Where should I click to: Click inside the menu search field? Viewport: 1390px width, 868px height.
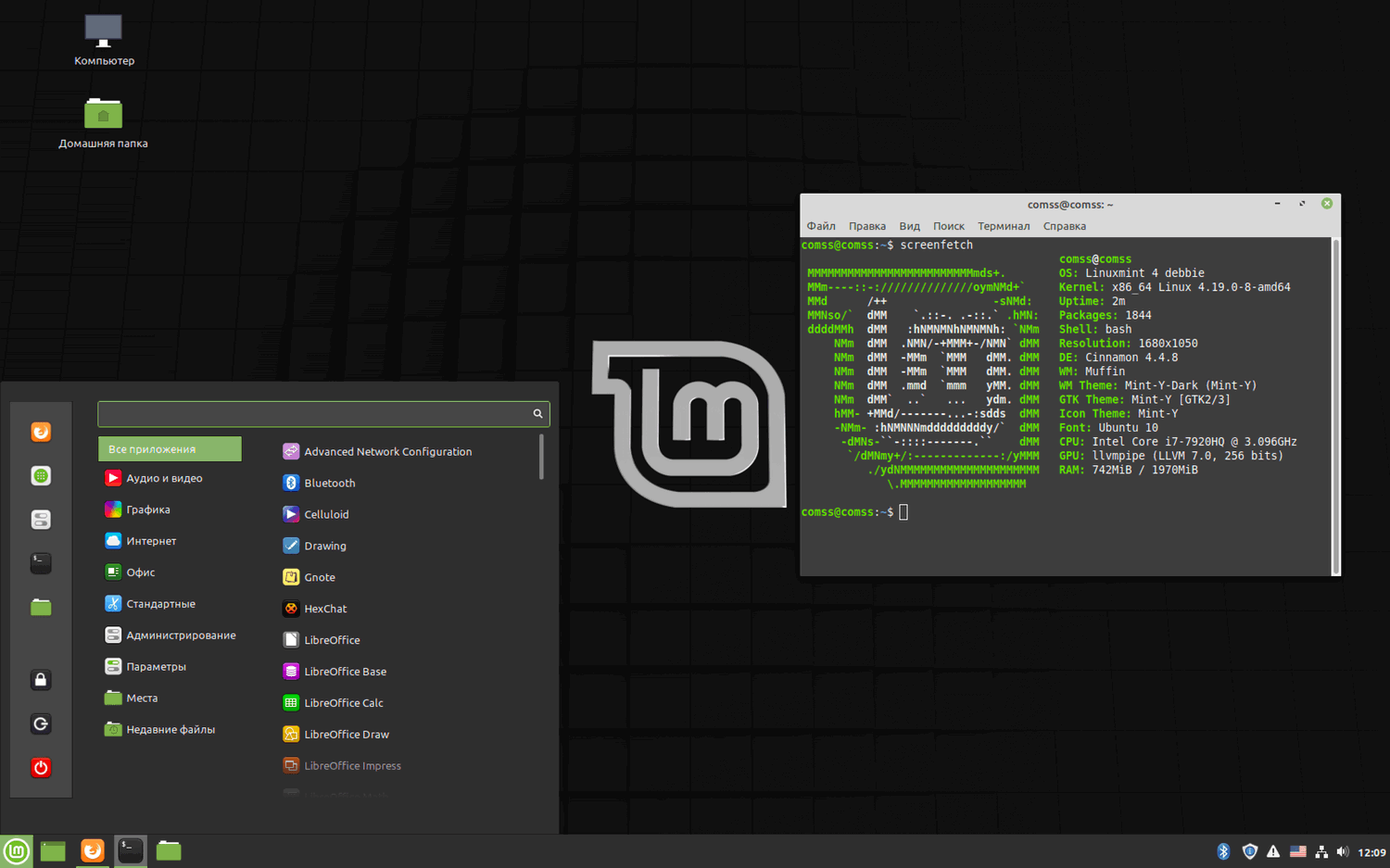(315, 413)
